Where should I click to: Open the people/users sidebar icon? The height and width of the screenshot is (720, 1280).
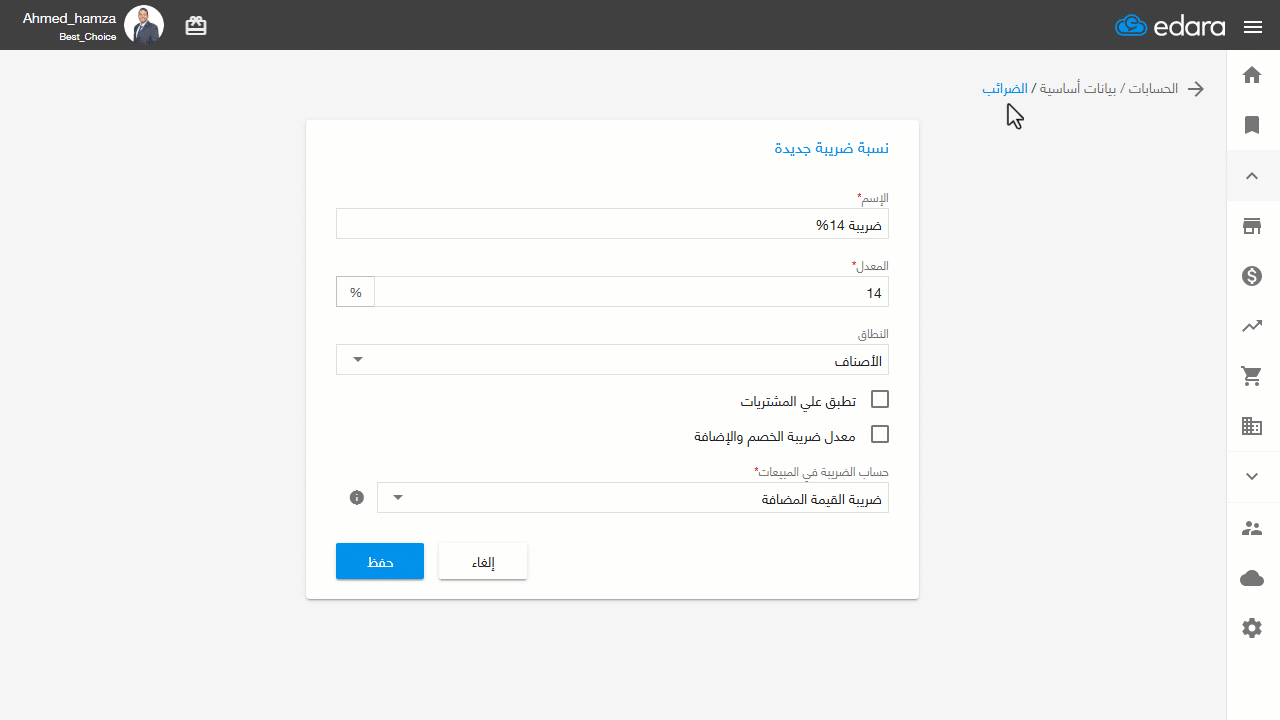pyautogui.click(x=1252, y=528)
